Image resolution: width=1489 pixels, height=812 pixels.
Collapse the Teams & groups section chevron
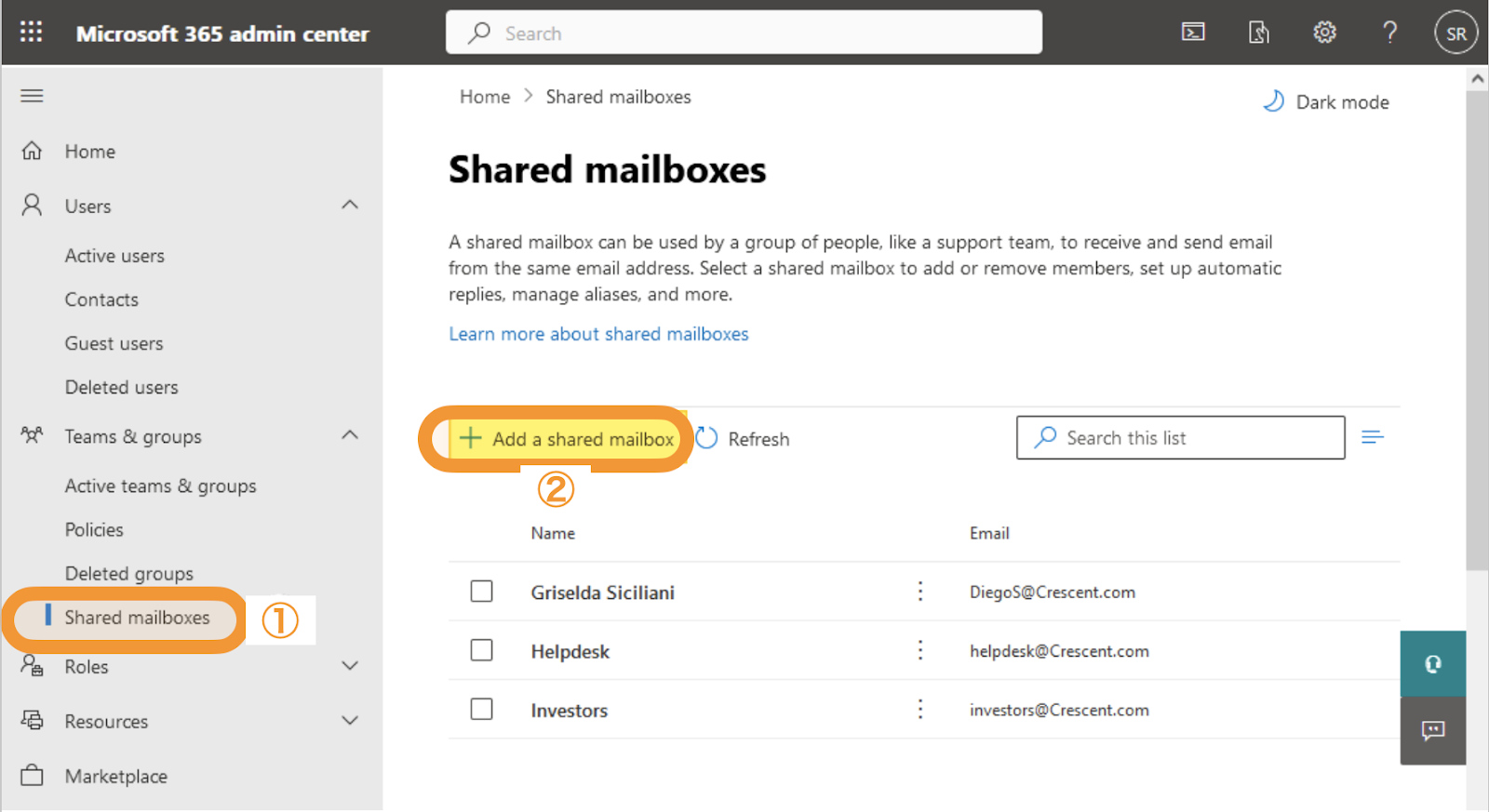coord(350,435)
